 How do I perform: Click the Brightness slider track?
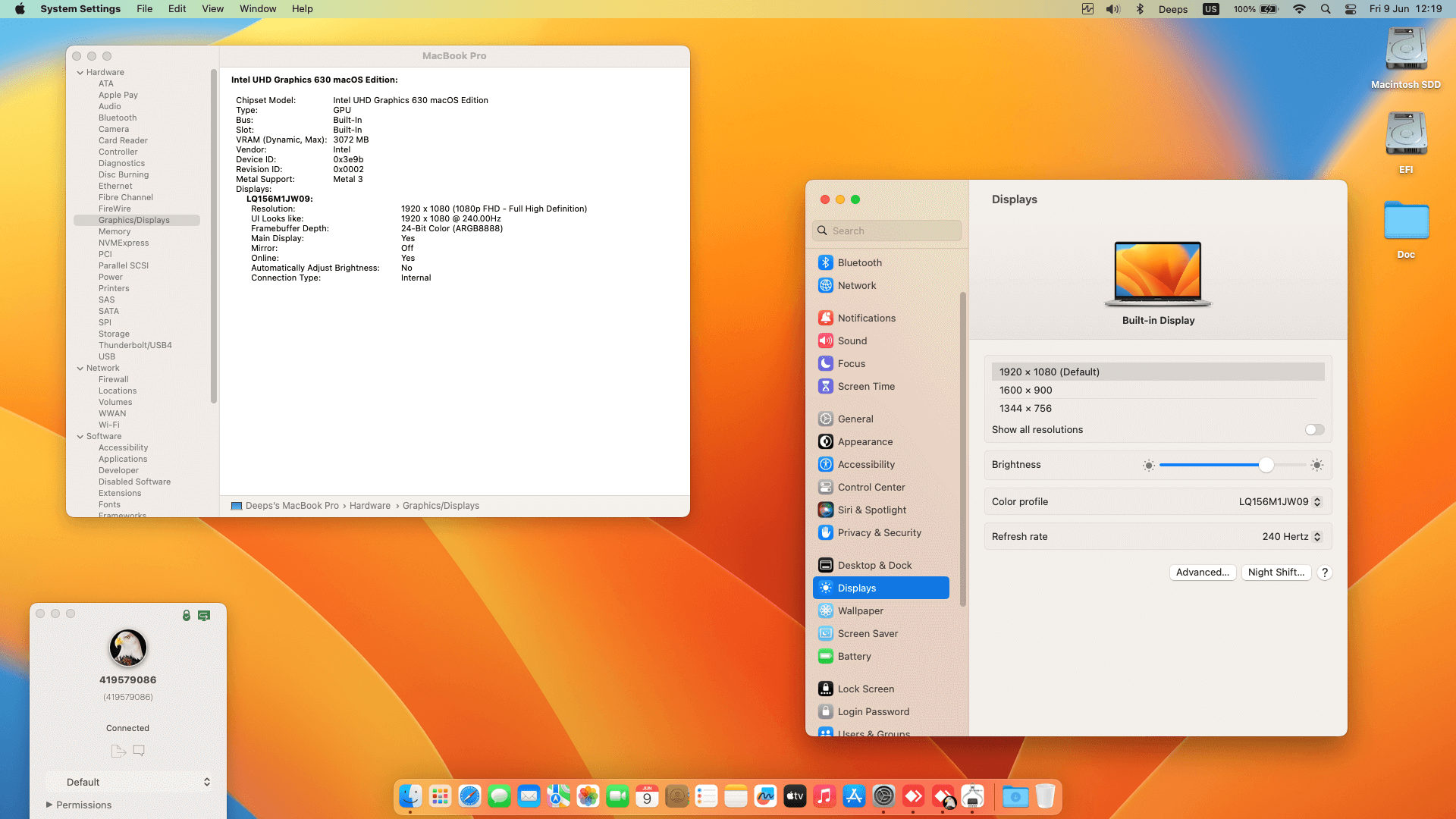point(1213,465)
